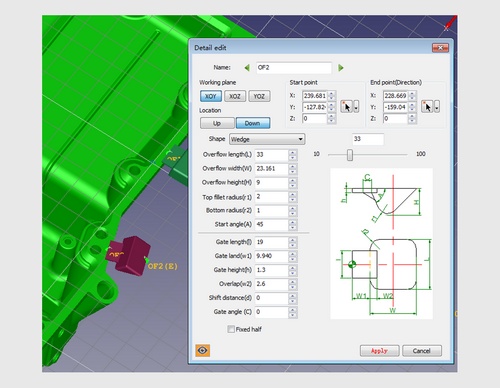The width and height of the screenshot is (500, 388).
Task: Edit the Overflow length(L) field
Action: click(271, 155)
